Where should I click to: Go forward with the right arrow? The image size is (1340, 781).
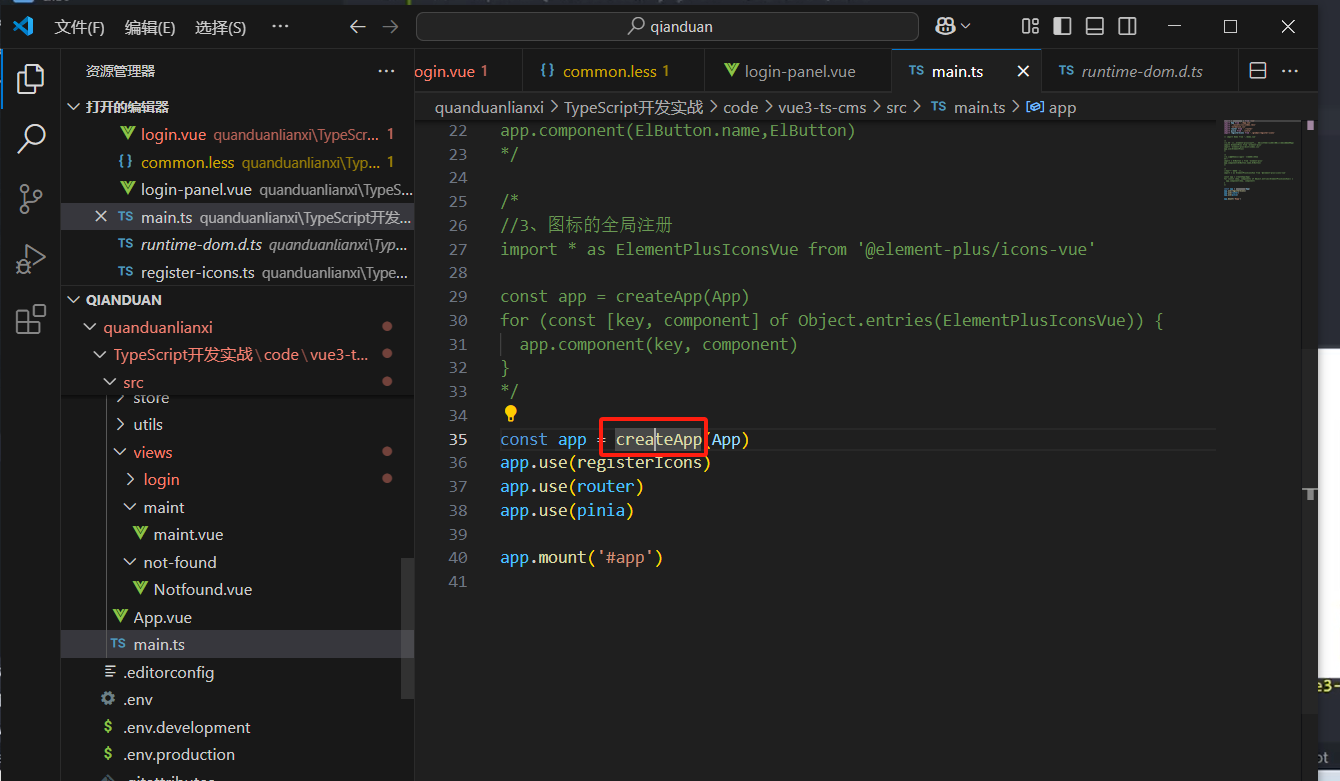coord(390,27)
